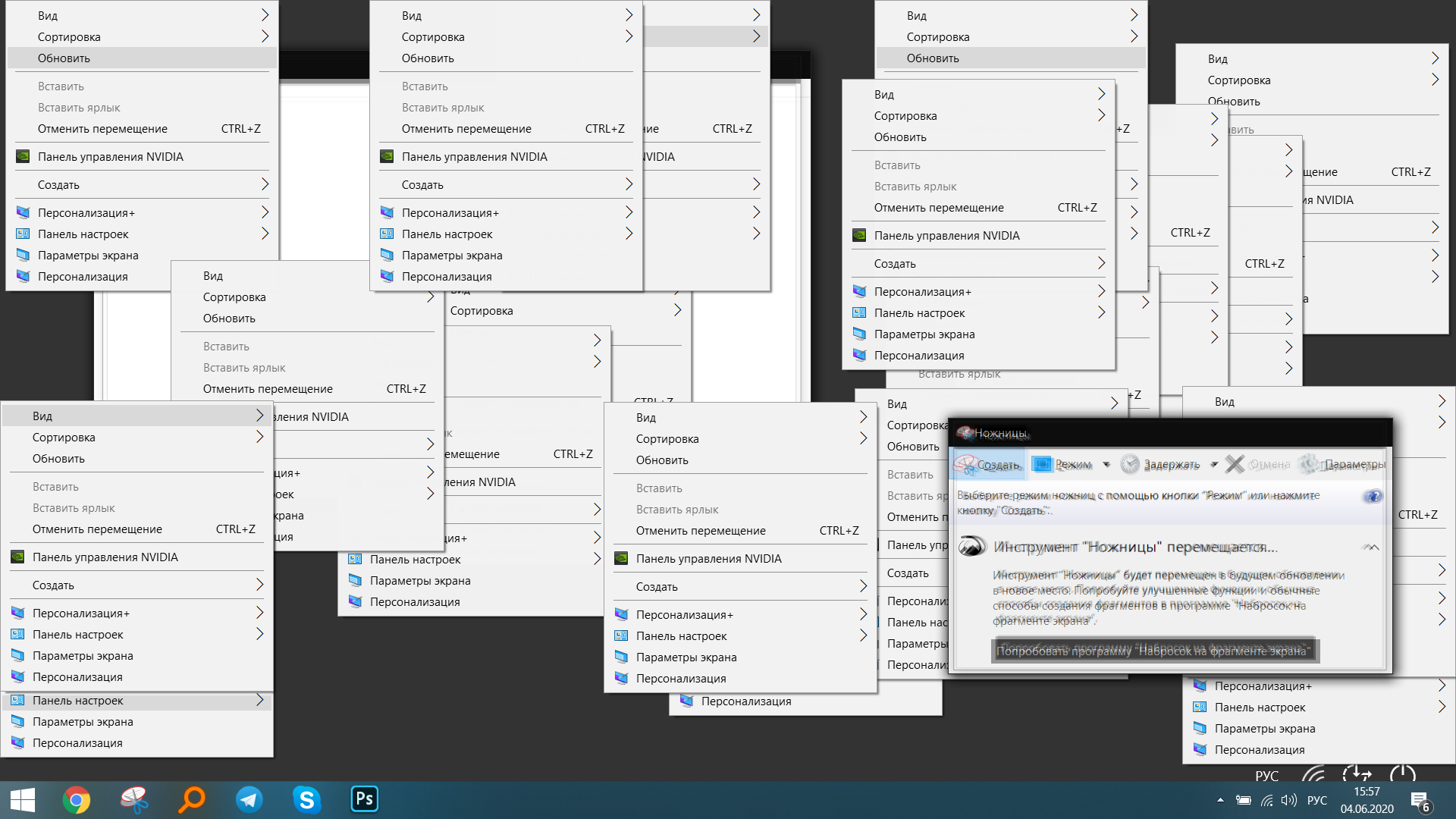Click the Snipping Tool icon on the taskbar
This screenshot has width=1456, height=819.
[x=134, y=800]
